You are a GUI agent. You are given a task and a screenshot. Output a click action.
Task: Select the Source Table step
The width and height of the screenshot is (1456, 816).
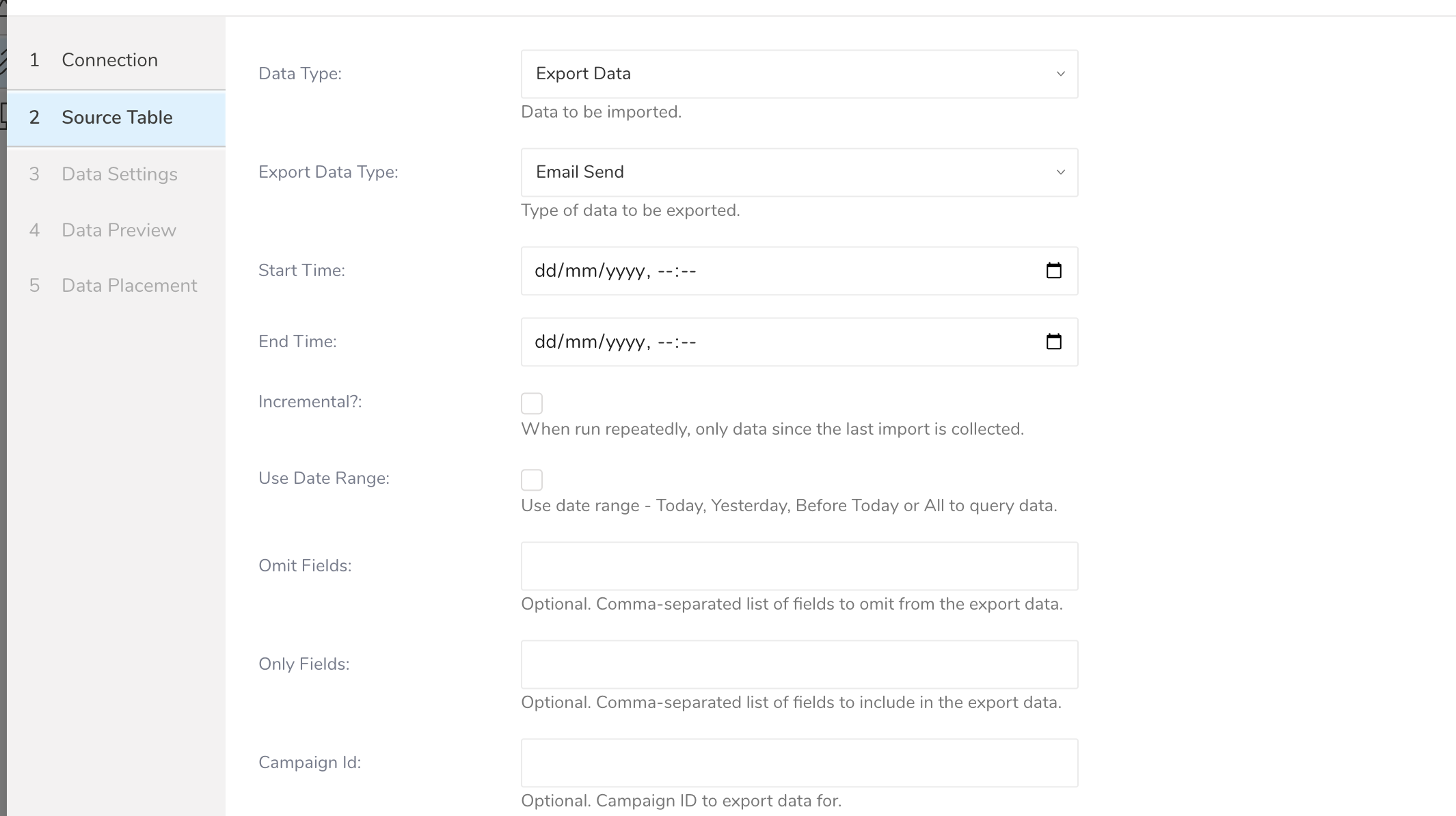(x=117, y=118)
